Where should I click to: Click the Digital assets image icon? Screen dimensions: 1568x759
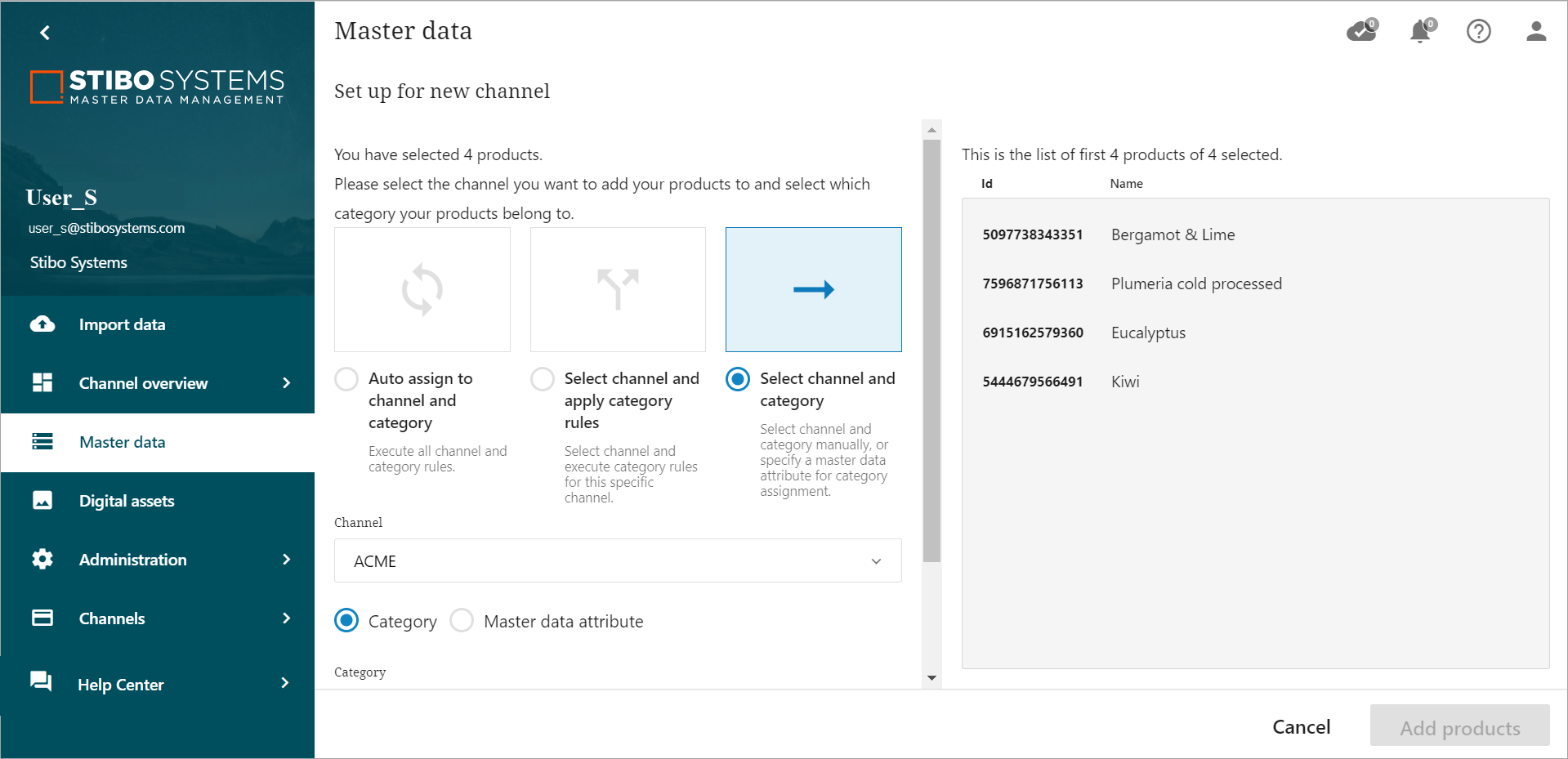click(42, 501)
